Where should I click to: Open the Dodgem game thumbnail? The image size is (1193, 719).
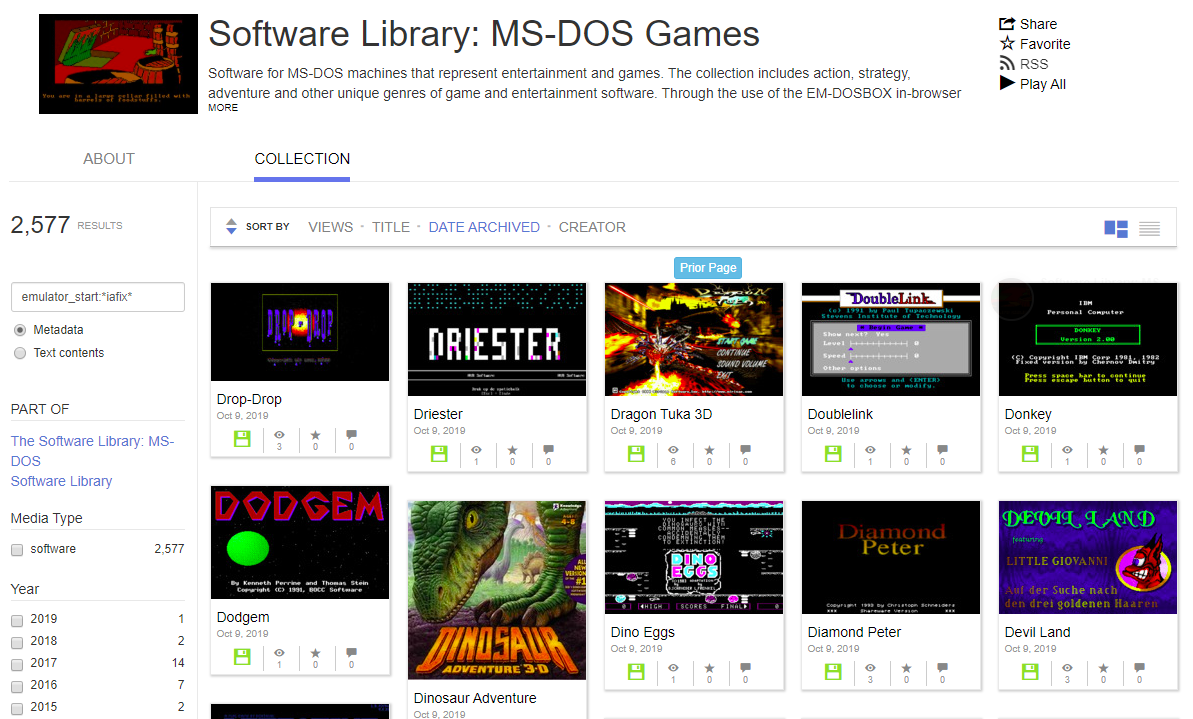click(x=300, y=542)
